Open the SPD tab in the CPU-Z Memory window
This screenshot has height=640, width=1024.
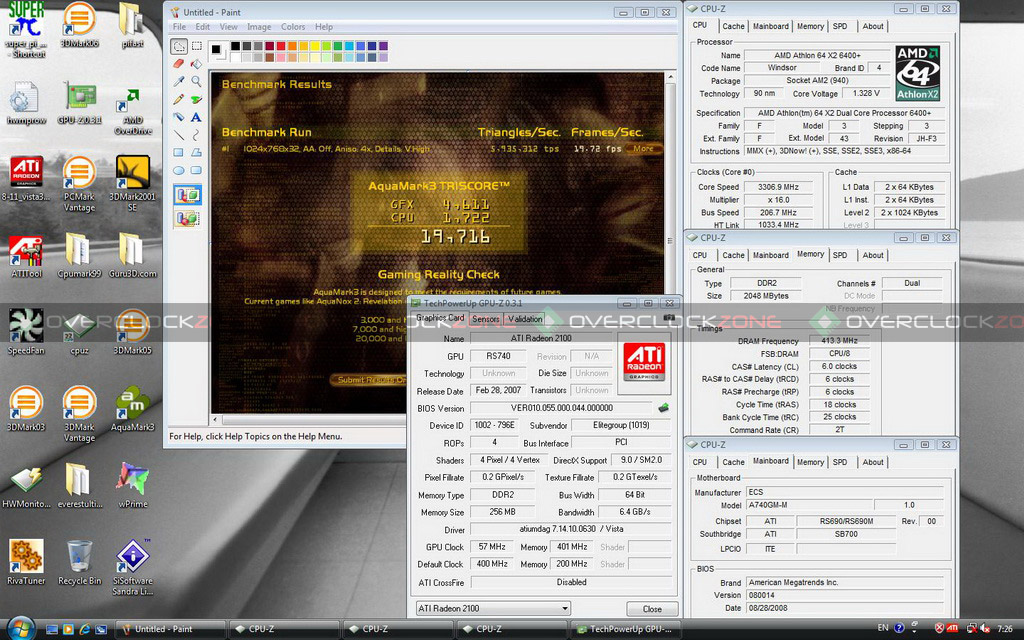[x=840, y=255]
